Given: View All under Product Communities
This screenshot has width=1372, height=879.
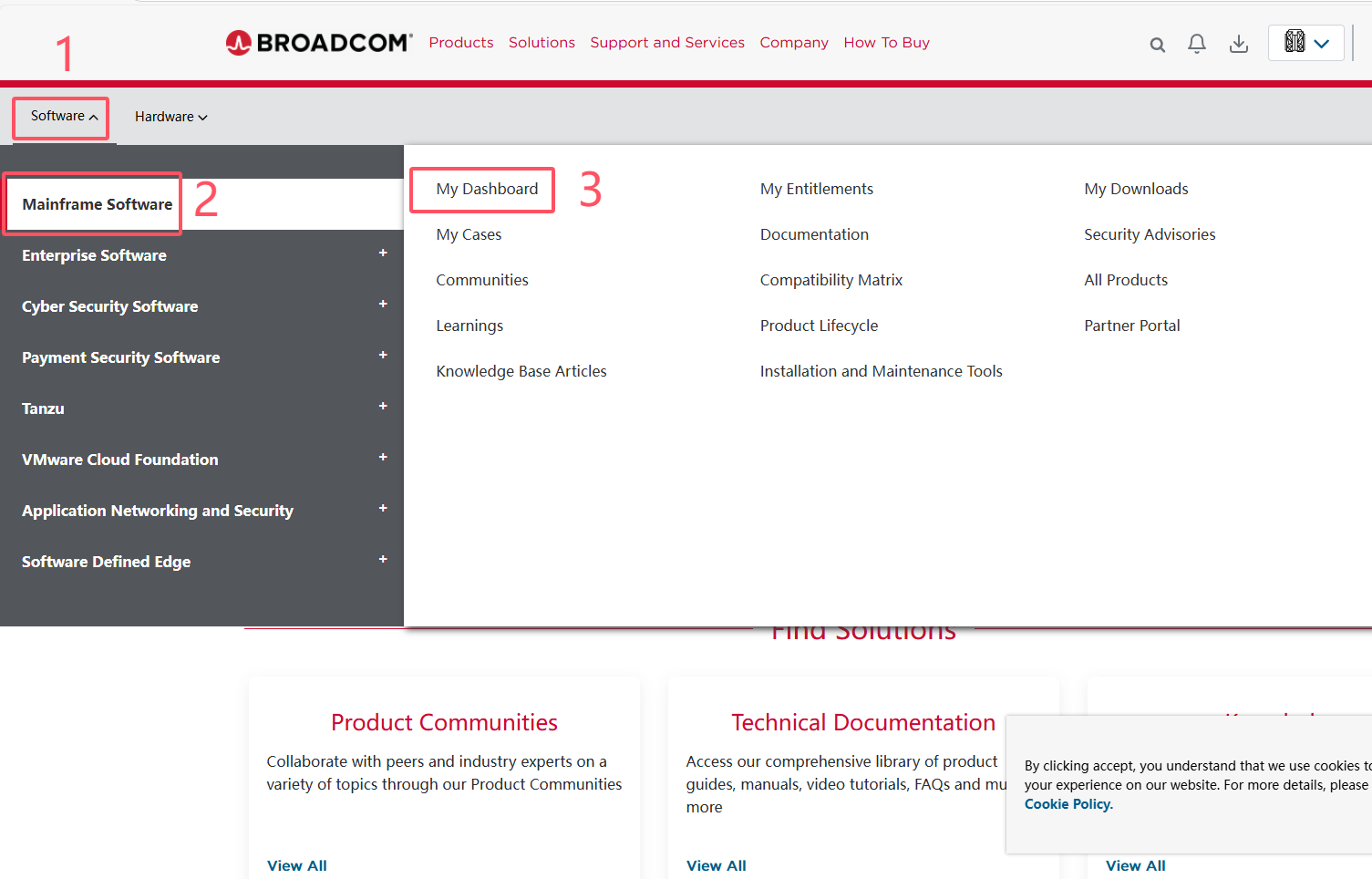Looking at the screenshot, I should click(x=297, y=865).
